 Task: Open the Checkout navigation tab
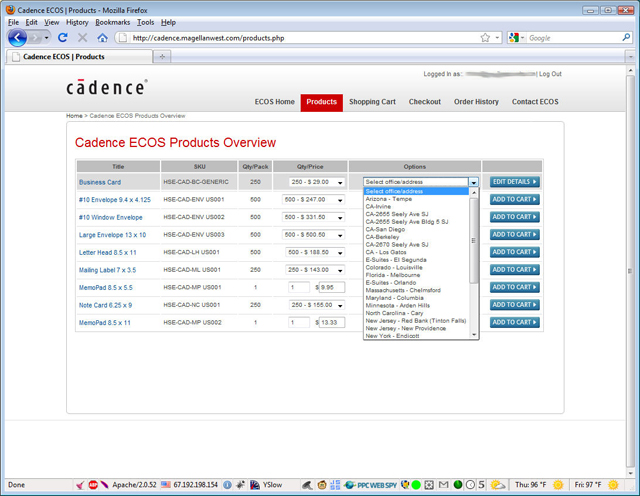click(424, 102)
